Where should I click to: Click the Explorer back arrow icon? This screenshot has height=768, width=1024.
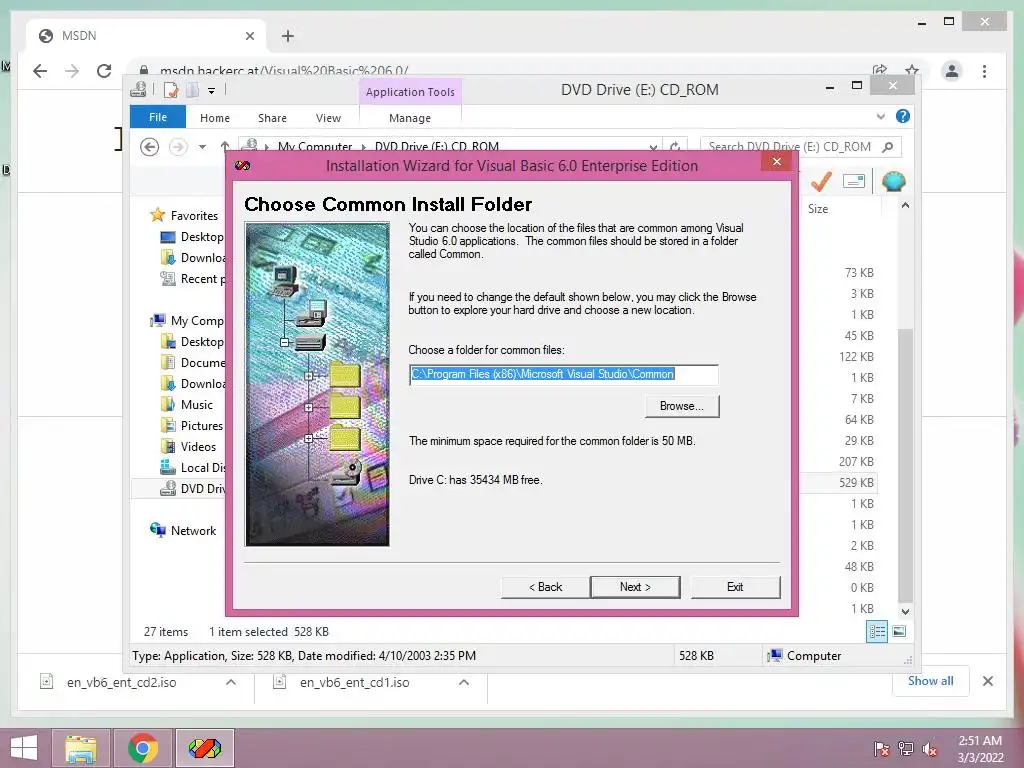(x=150, y=147)
